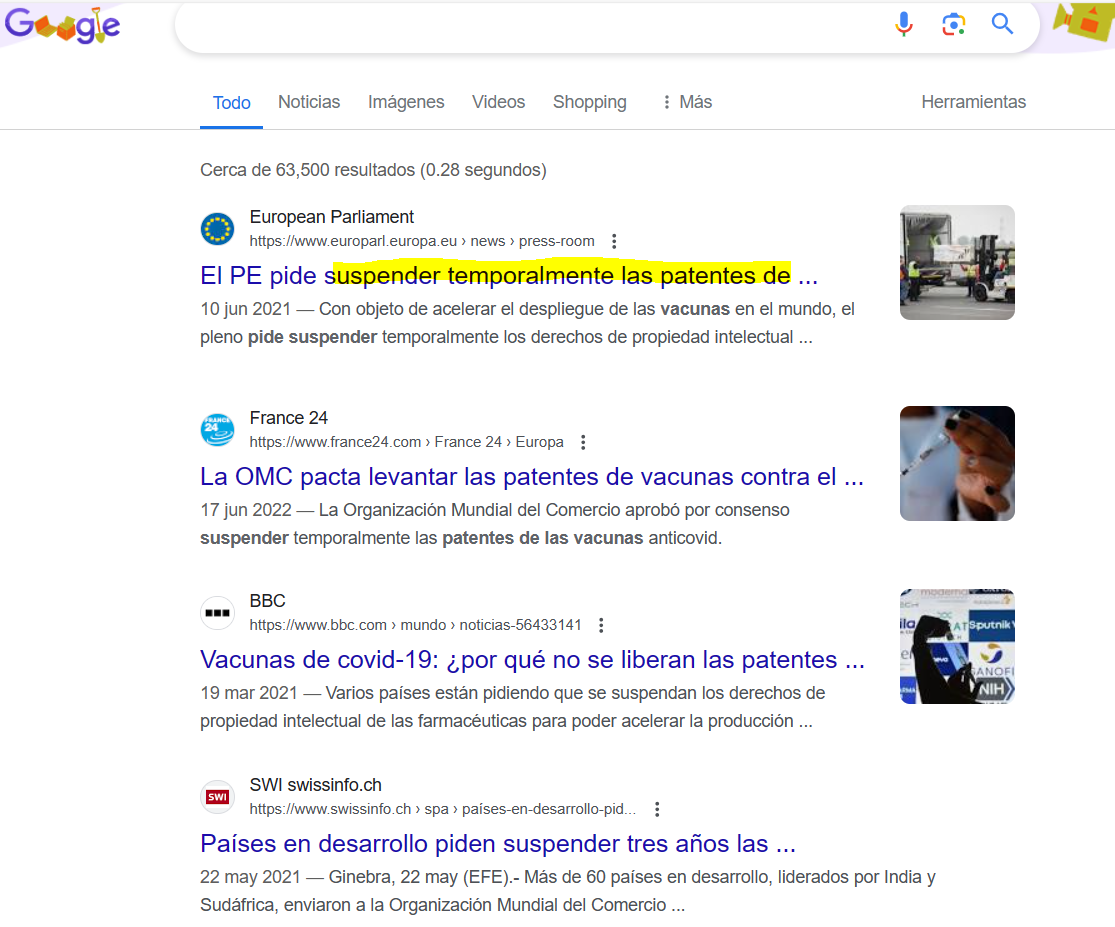
Task: Expand the Más menu
Action: pyautogui.click(x=687, y=102)
